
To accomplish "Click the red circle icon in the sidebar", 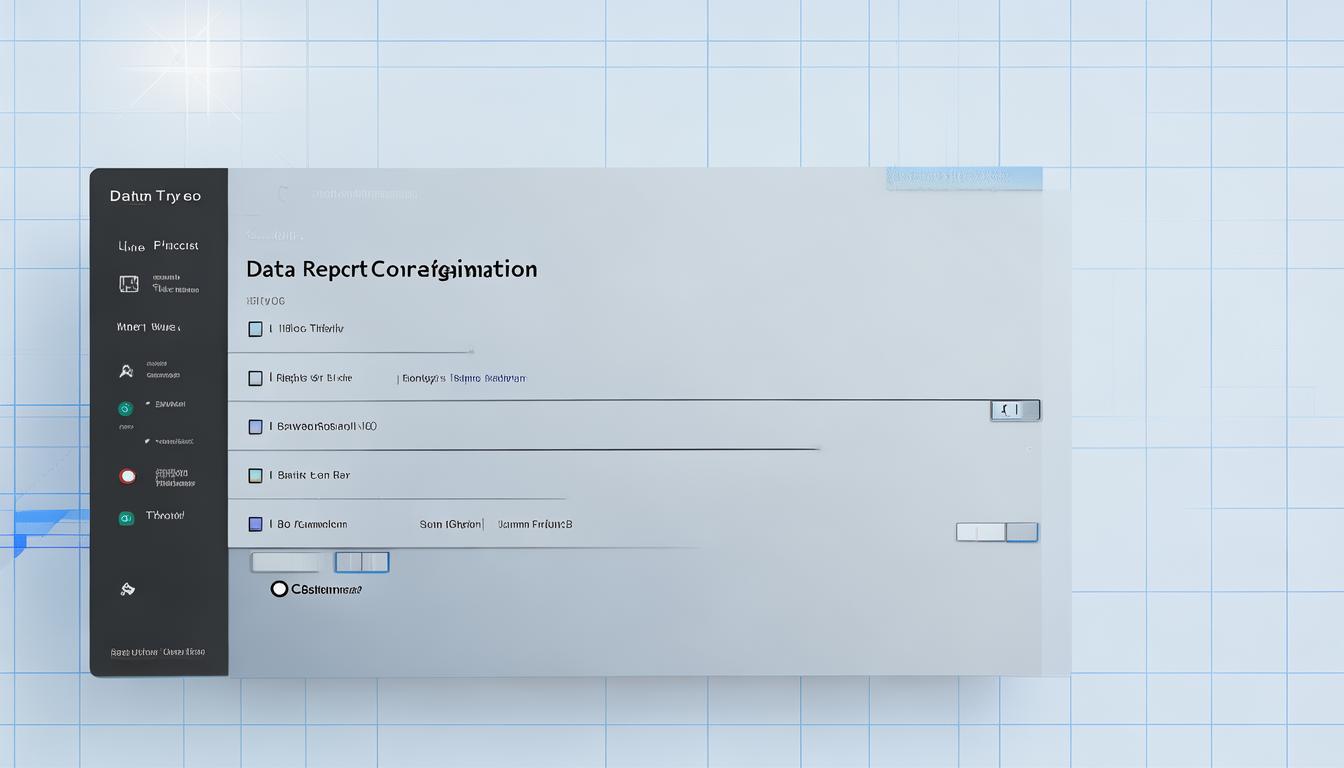I will pos(127,476).
